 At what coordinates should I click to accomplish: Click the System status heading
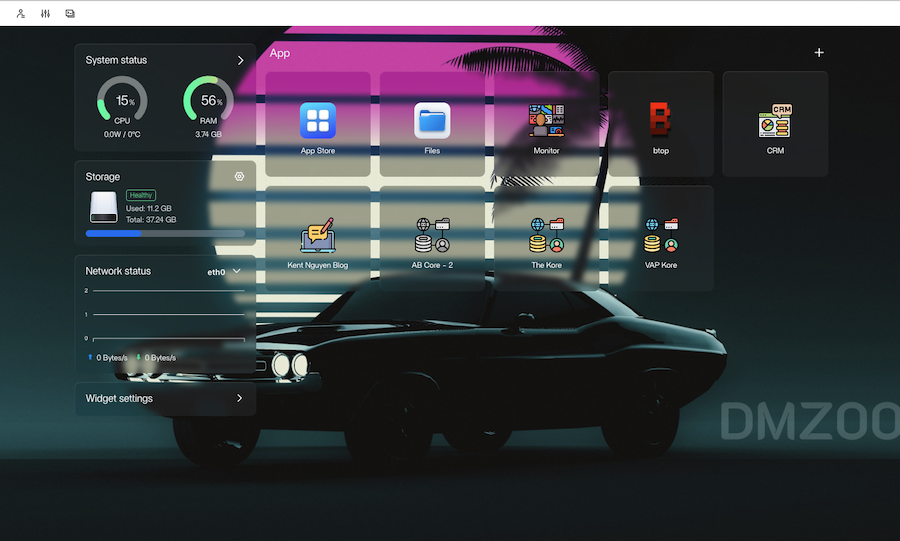116,60
